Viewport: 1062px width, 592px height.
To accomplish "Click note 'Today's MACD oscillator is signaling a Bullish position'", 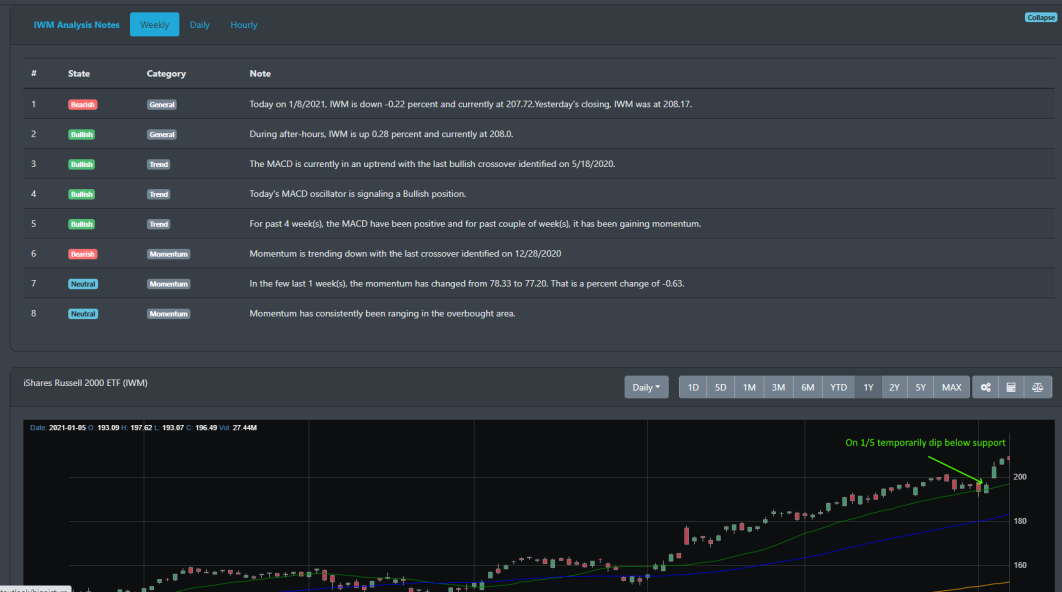I will coord(358,194).
